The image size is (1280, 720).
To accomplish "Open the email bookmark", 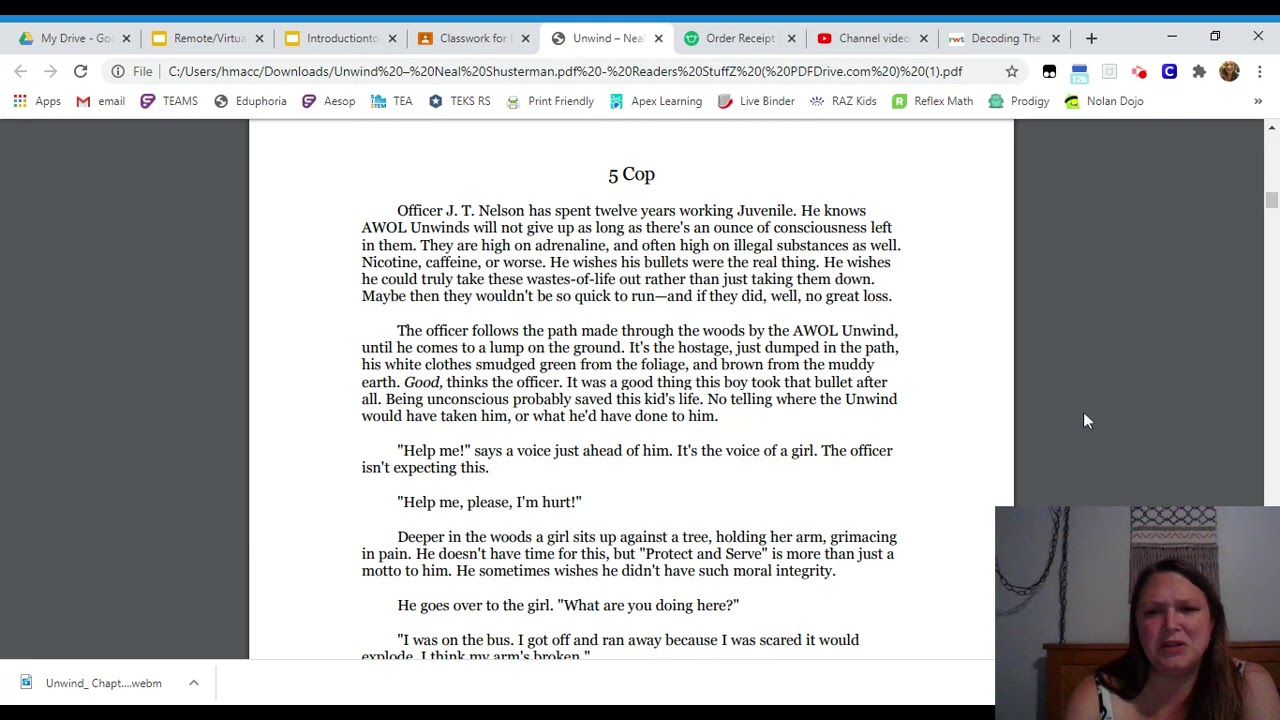I will tap(100, 101).
